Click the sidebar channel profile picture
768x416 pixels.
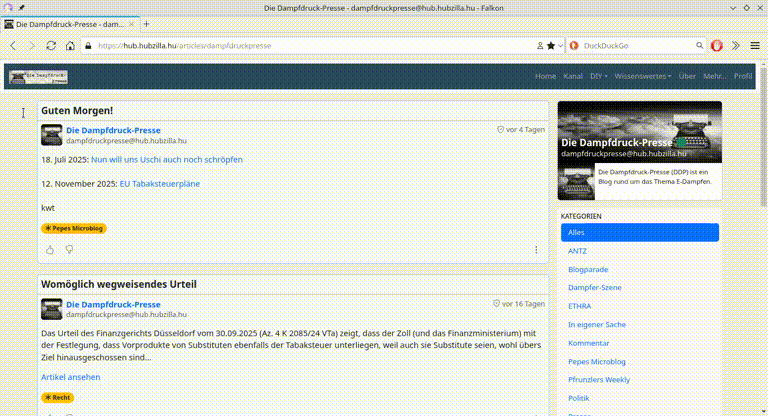coord(576,182)
